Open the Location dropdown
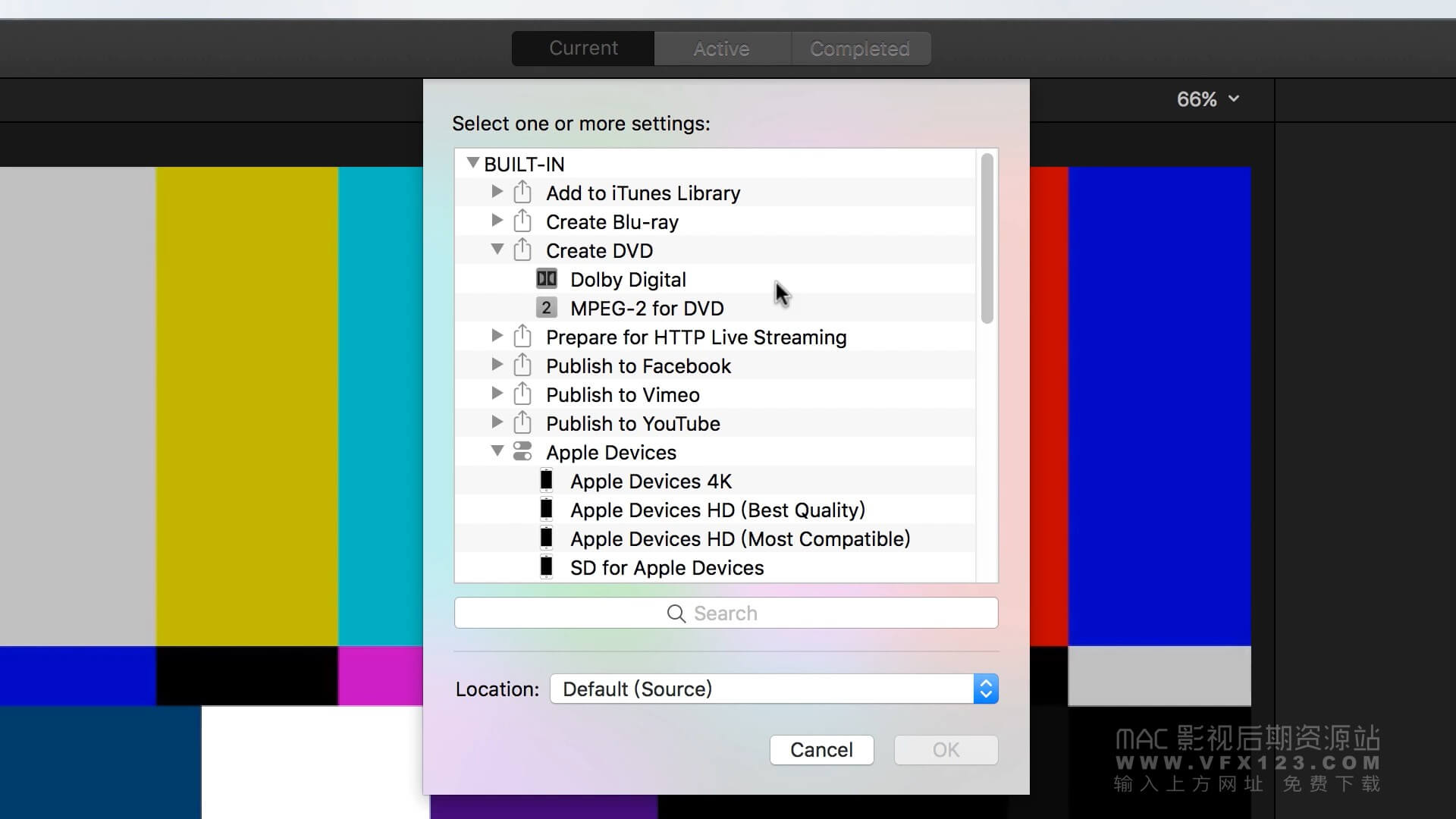 [x=773, y=689]
